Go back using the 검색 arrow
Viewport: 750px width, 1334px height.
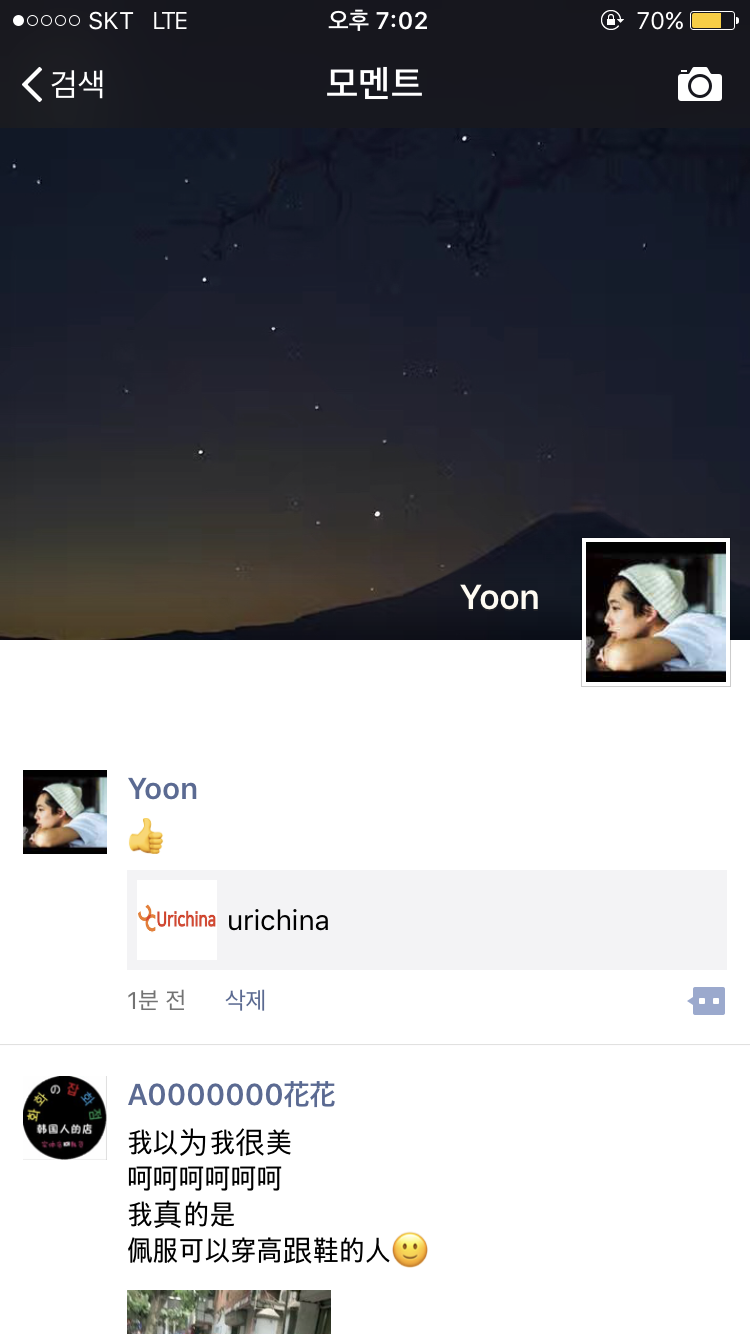(x=63, y=84)
